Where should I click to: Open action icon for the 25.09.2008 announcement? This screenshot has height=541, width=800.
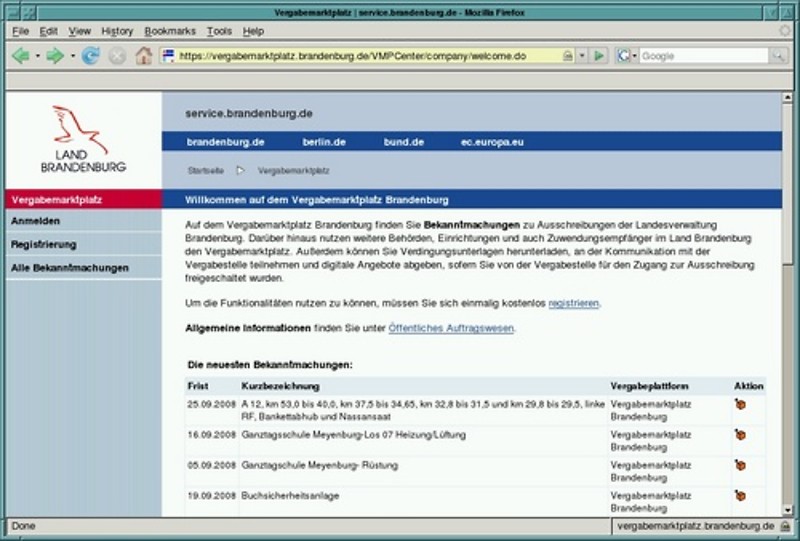click(x=740, y=404)
